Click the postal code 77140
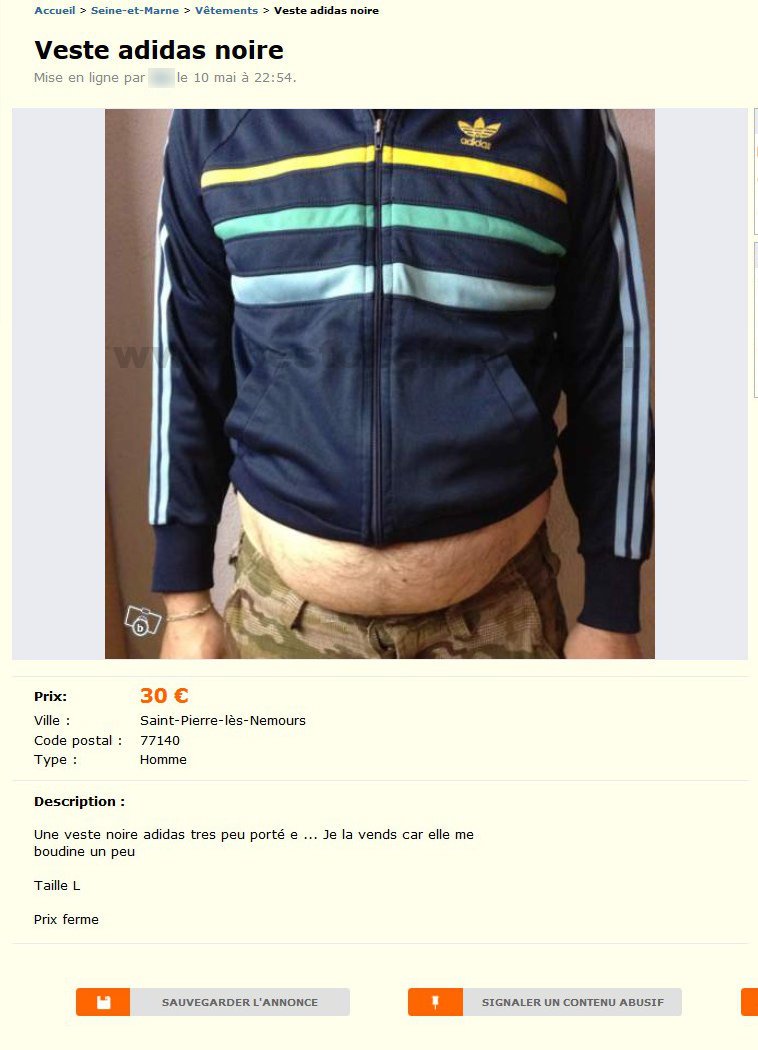 [x=159, y=740]
